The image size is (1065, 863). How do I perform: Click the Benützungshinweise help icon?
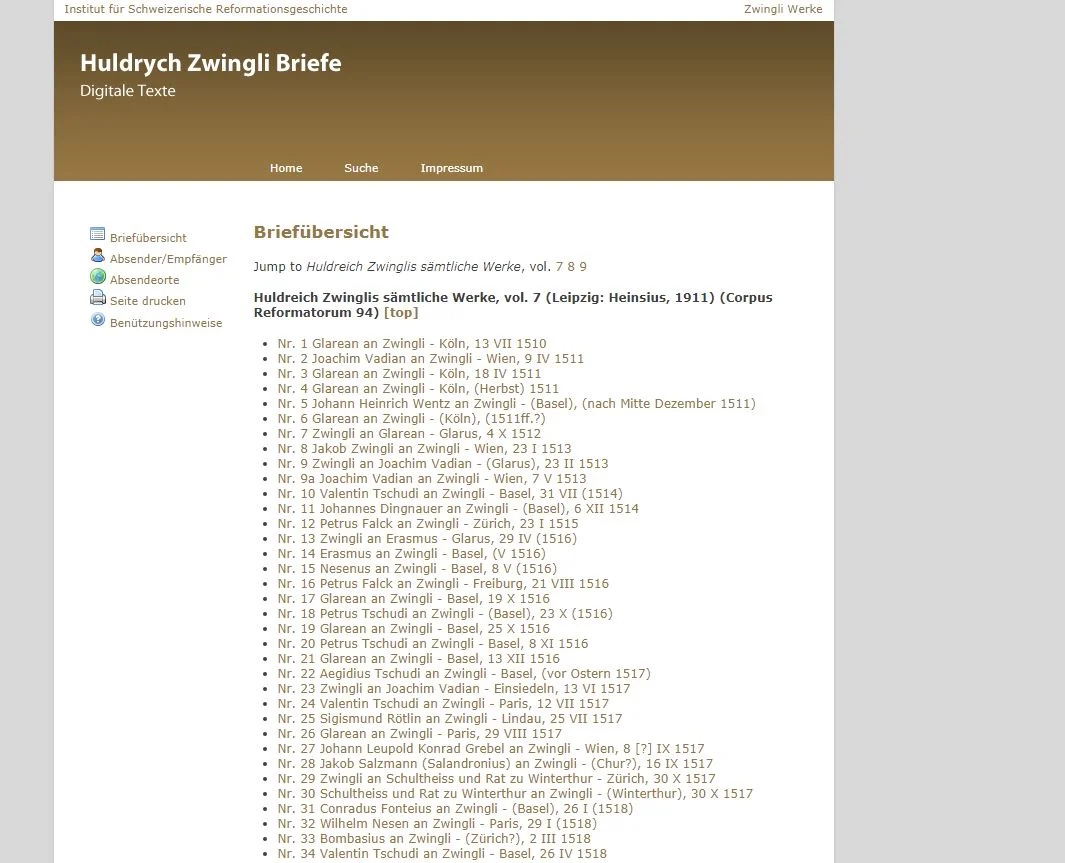(97, 320)
